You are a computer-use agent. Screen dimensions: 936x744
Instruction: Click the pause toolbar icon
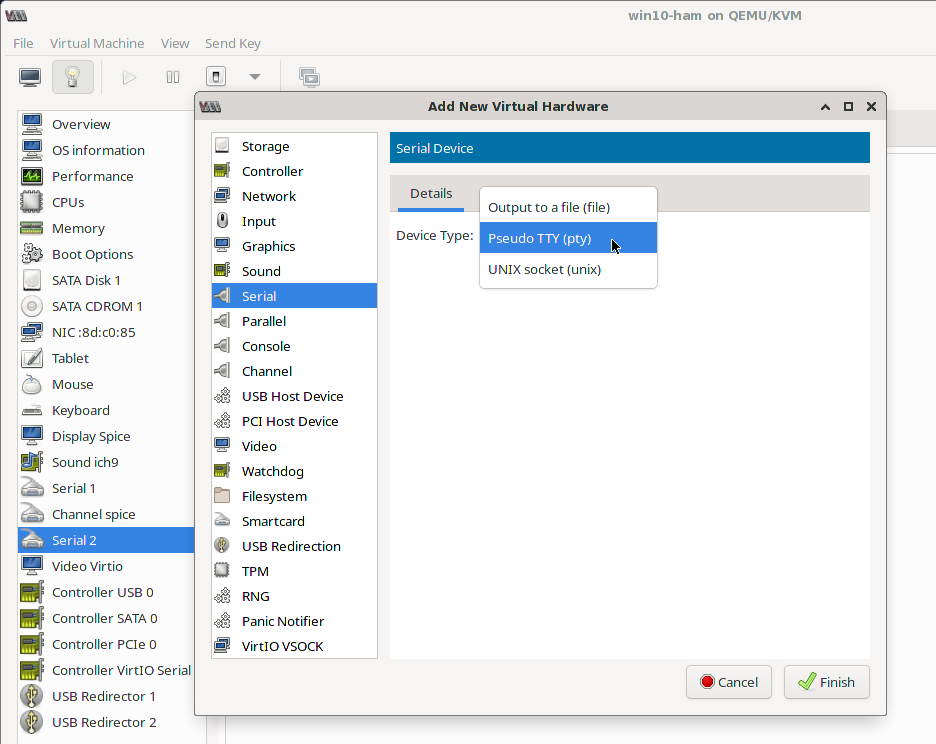click(172, 76)
